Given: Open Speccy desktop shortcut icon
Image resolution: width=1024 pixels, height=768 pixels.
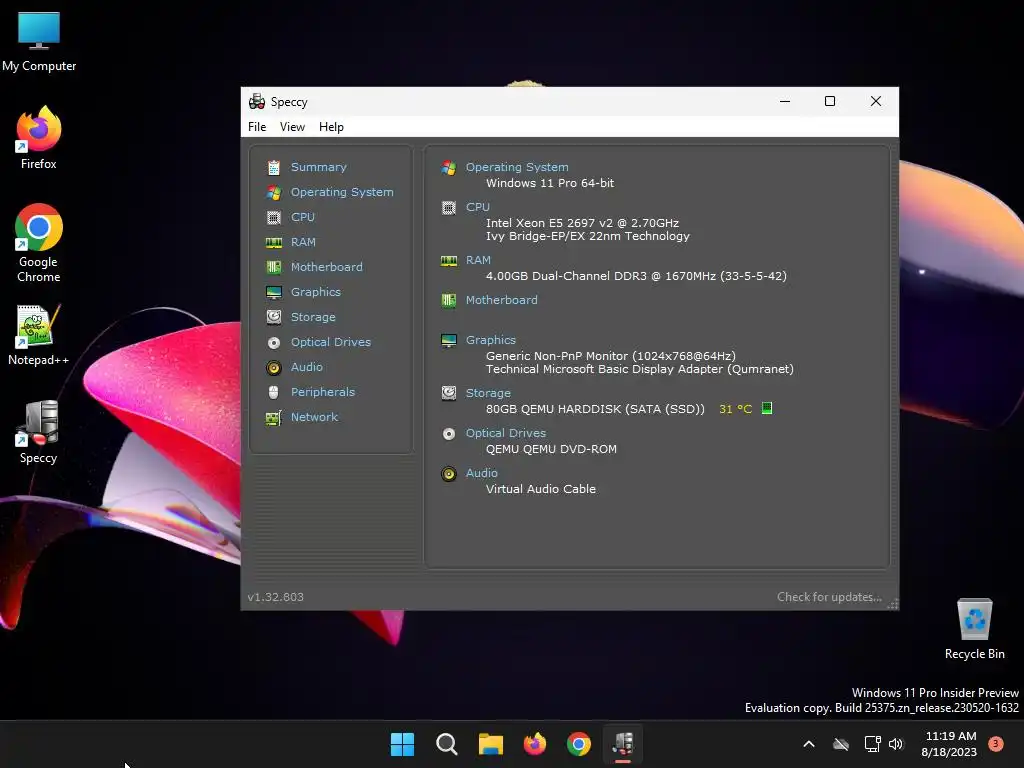Looking at the screenshot, I should pos(39,432).
